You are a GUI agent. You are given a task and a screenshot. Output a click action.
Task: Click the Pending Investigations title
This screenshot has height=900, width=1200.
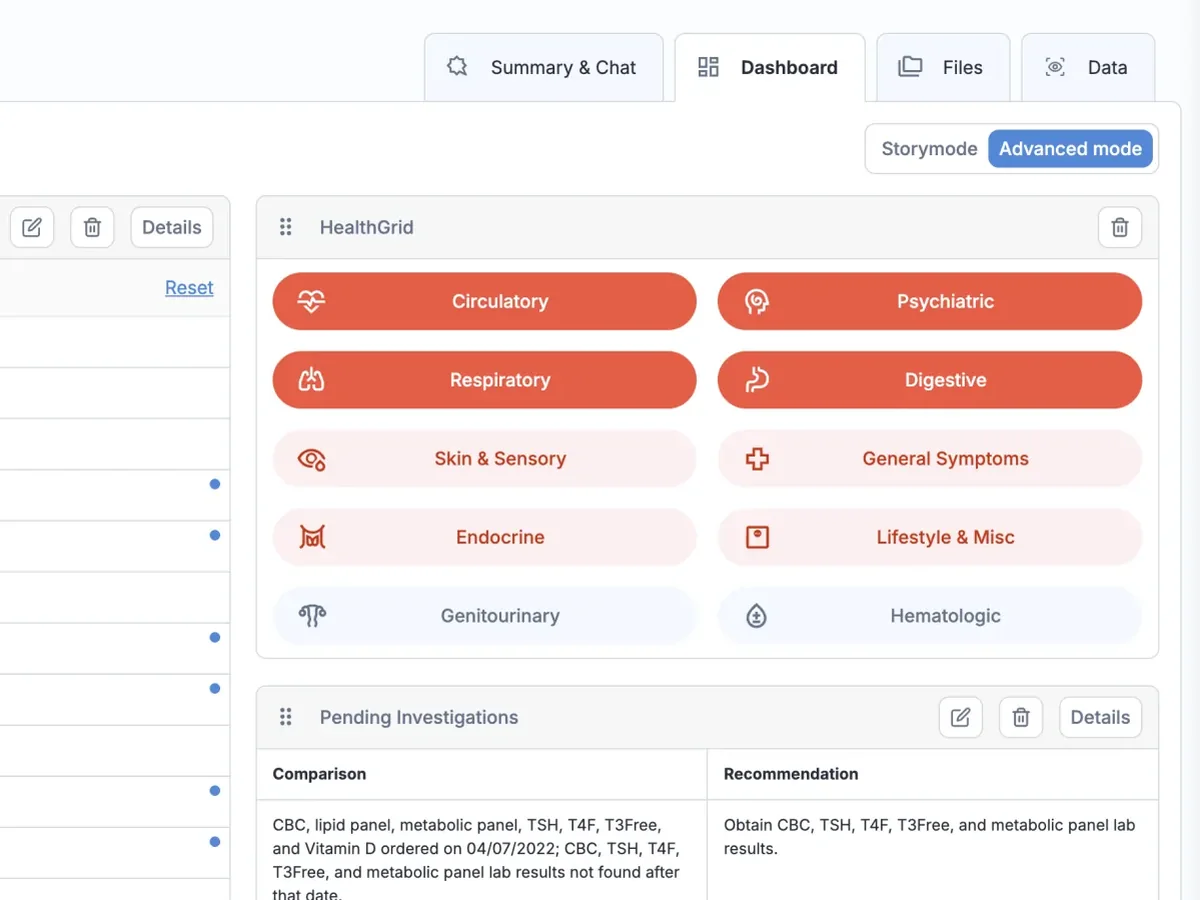coord(419,717)
